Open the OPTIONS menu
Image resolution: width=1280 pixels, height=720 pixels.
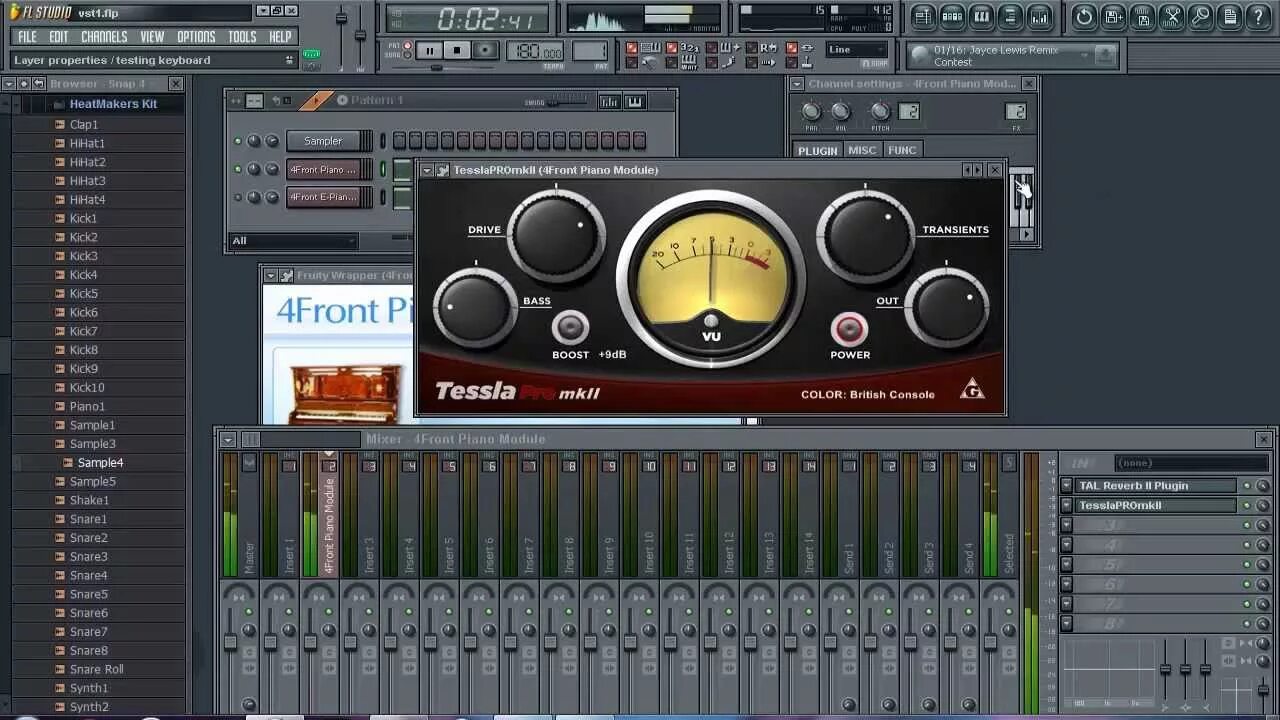point(196,37)
